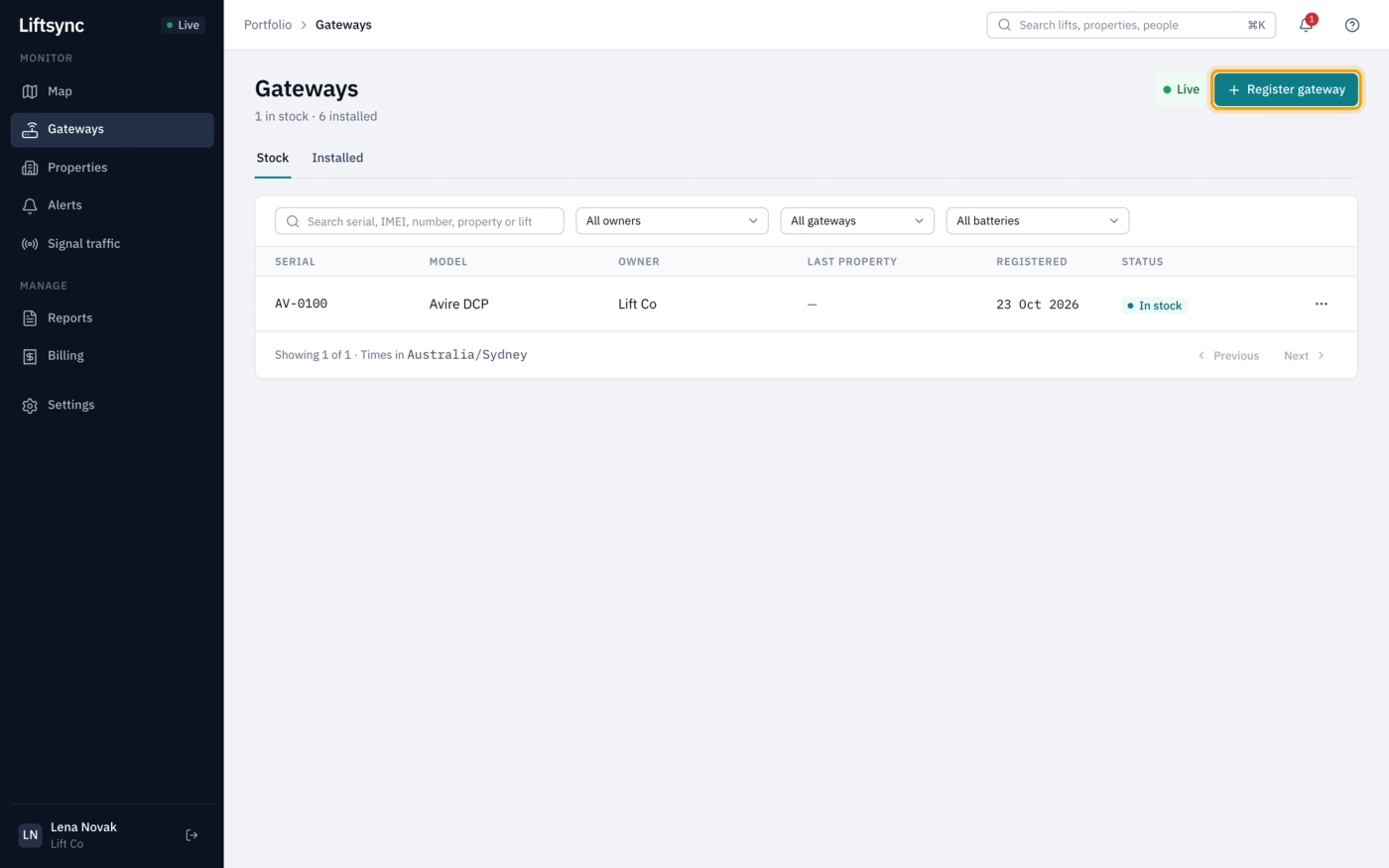Click the Serial column header
1389x868 pixels.
pos(295,262)
